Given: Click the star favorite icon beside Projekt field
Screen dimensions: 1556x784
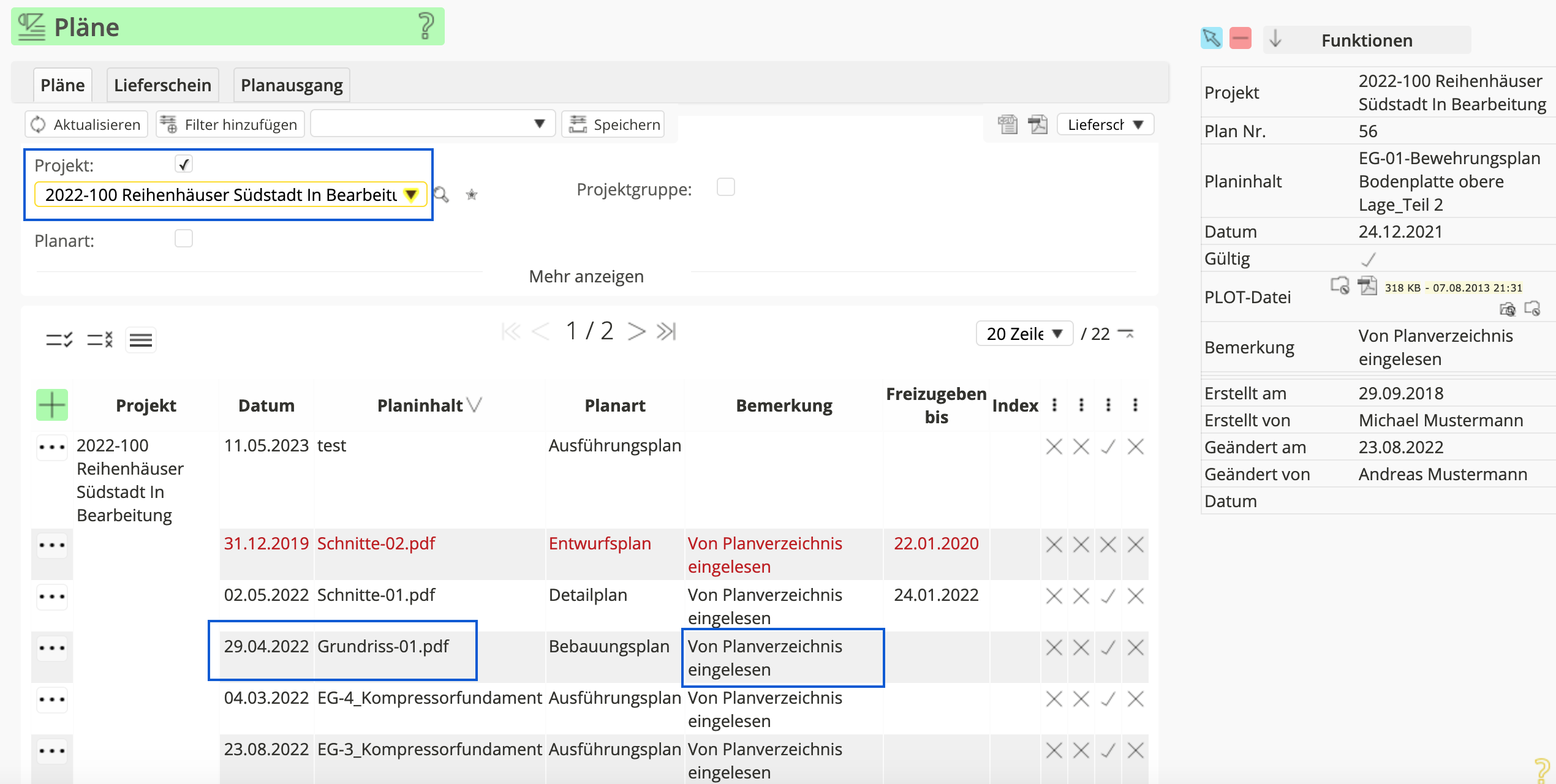Looking at the screenshot, I should (471, 195).
